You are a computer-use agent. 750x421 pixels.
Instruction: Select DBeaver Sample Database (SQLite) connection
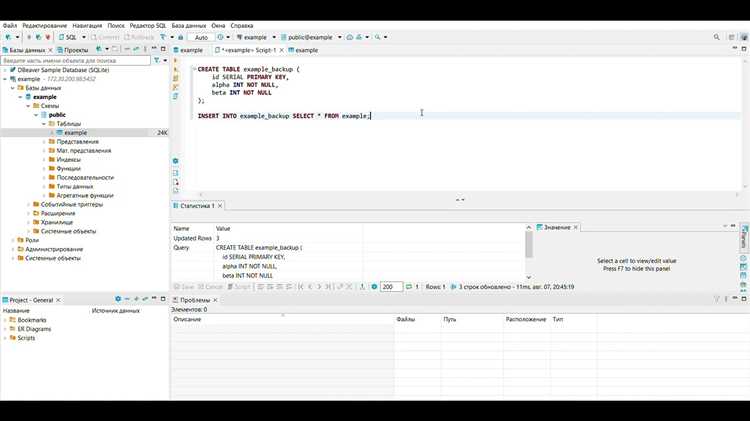click(63, 70)
